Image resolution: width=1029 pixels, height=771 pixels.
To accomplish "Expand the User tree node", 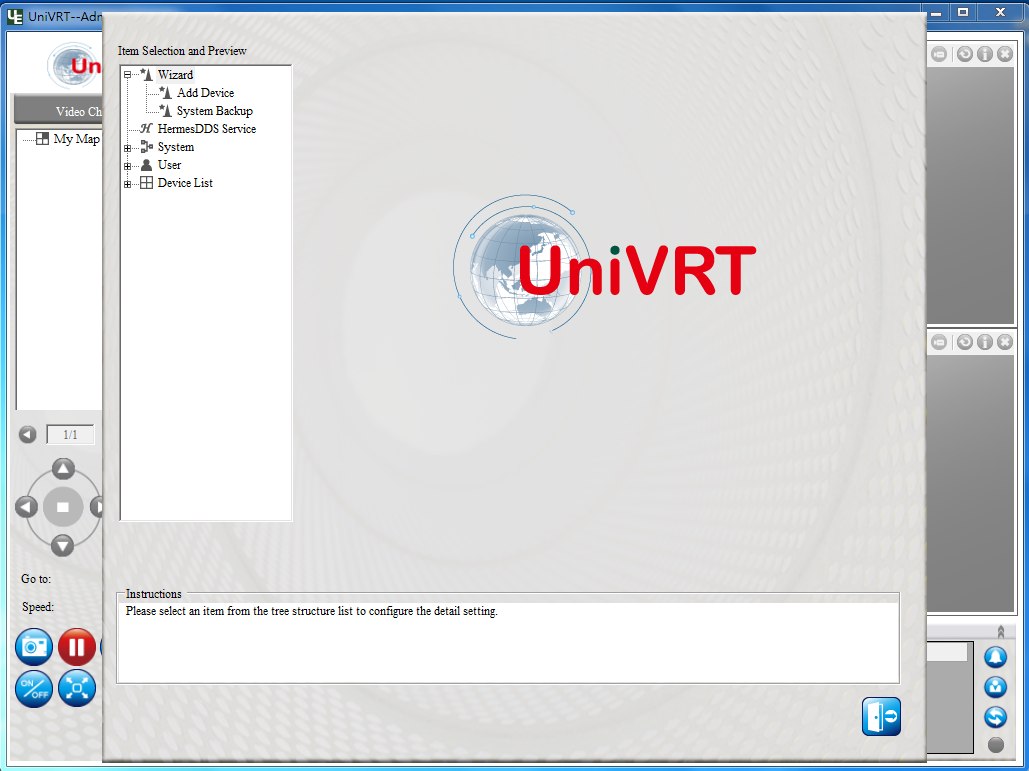I will (x=127, y=166).
